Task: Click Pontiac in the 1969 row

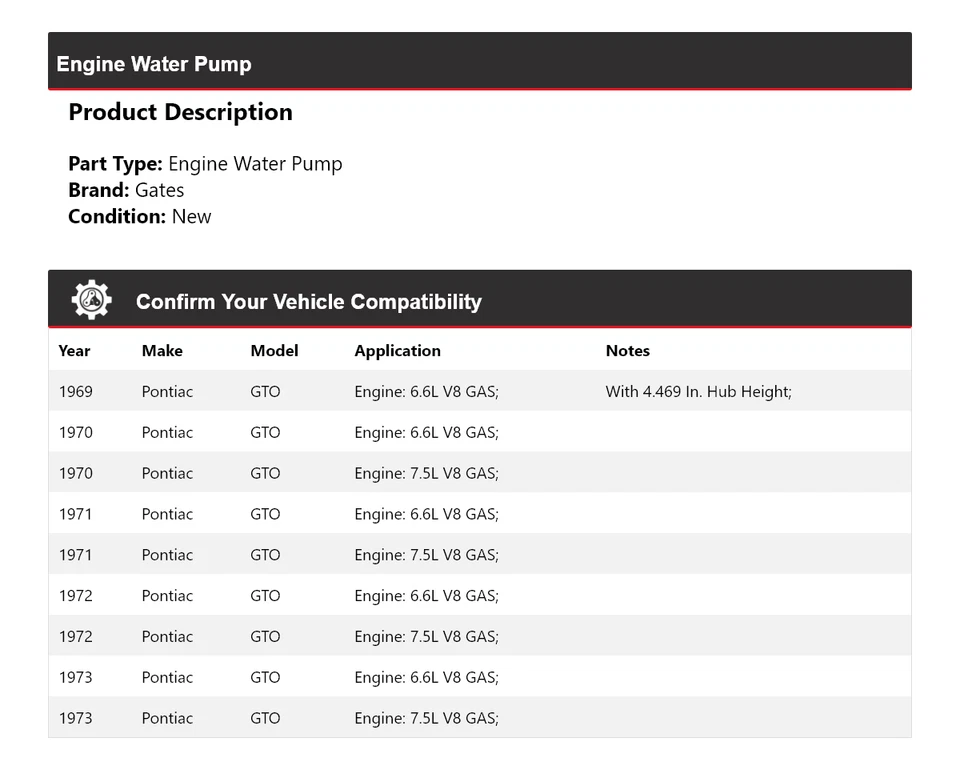Action: [167, 392]
